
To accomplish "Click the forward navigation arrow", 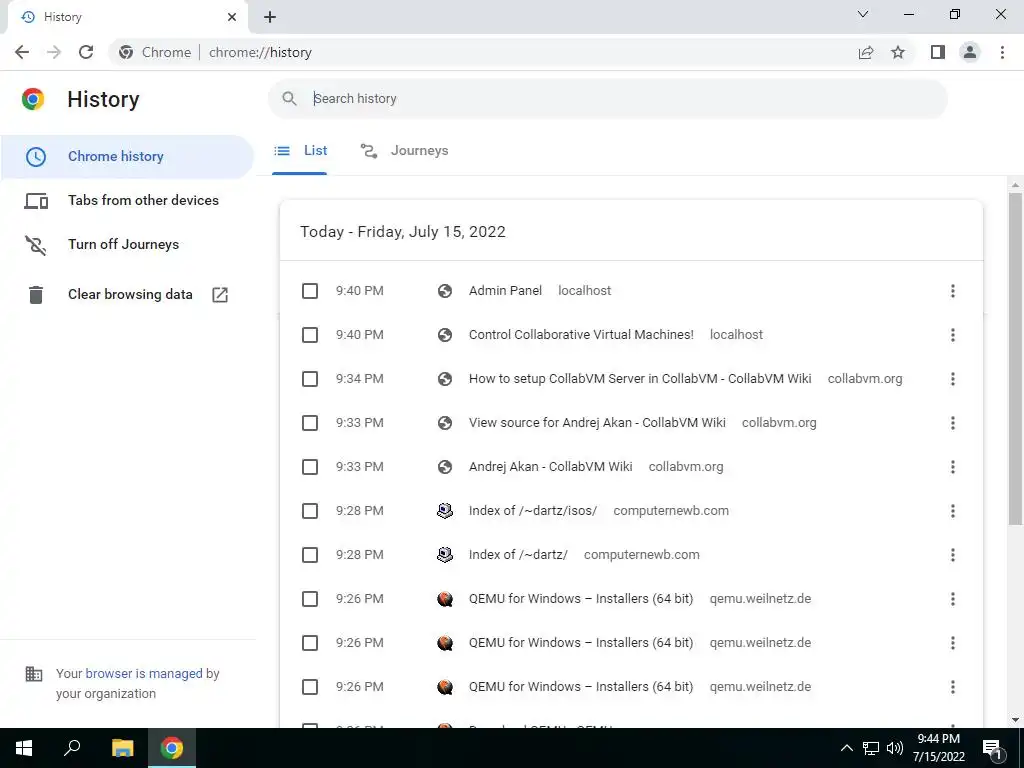I will coord(54,52).
